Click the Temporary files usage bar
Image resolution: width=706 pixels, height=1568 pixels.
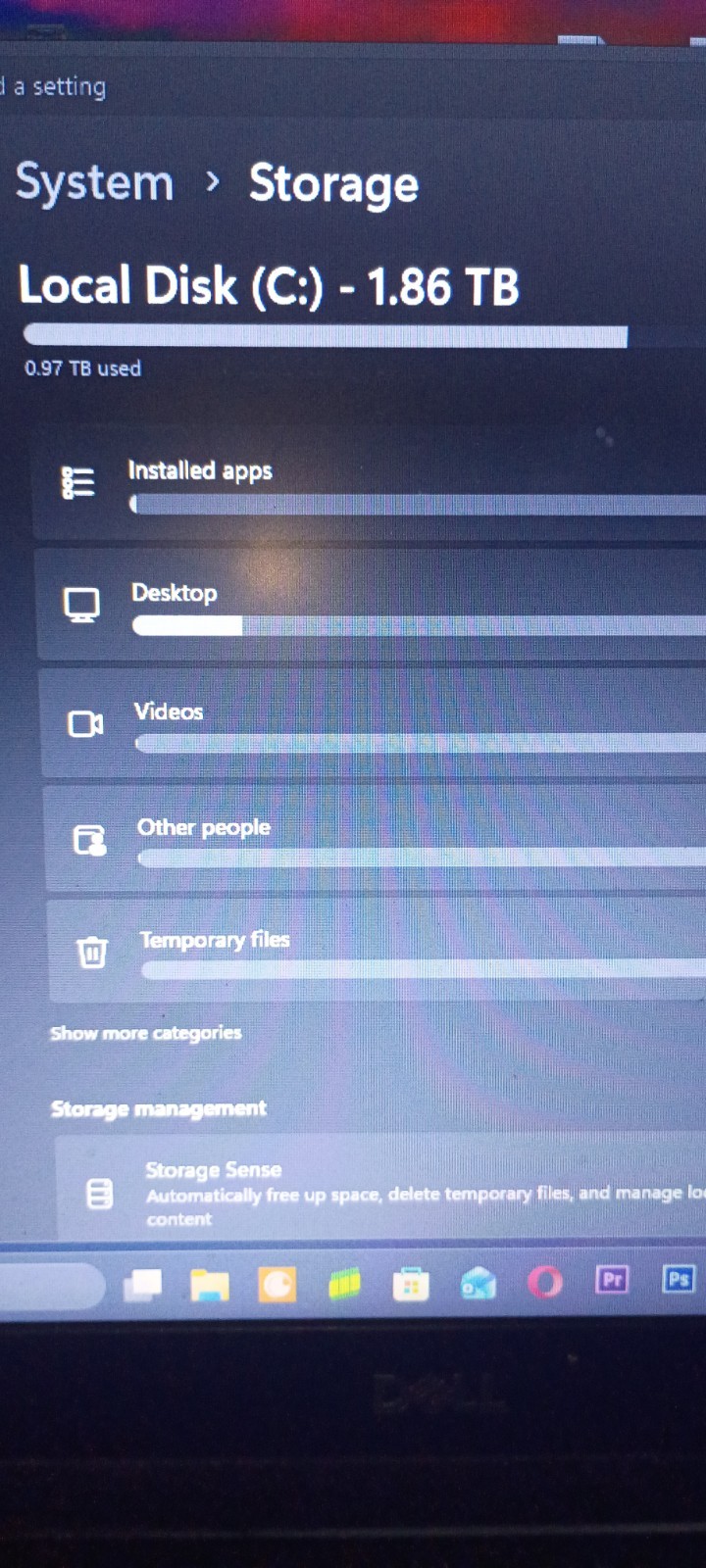424,969
